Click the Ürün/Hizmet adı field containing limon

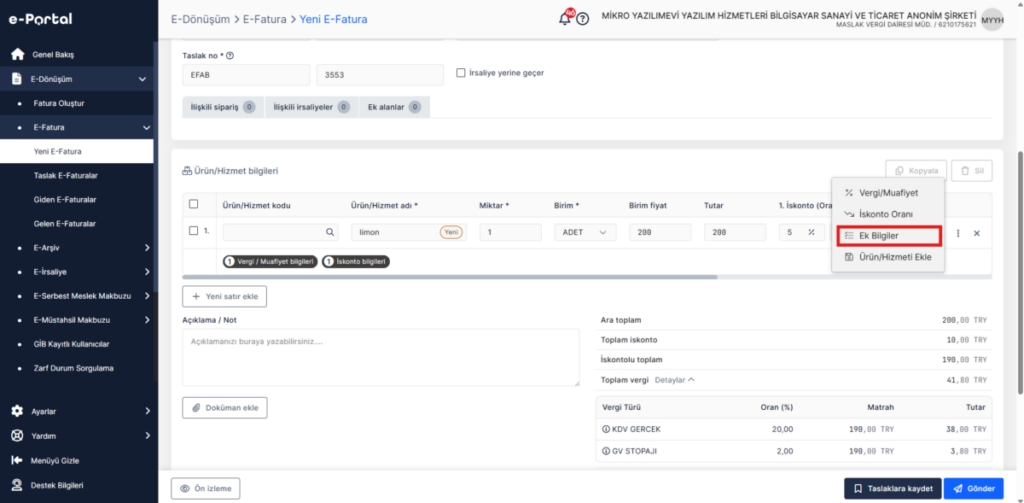[x=409, y=232]
